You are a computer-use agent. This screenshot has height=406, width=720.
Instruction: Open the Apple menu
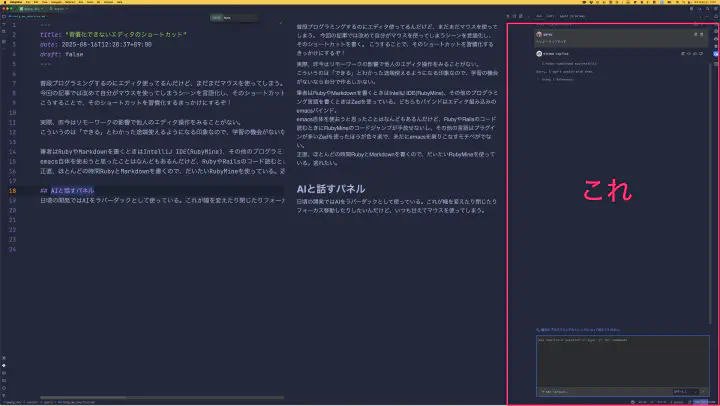[5, 2]
